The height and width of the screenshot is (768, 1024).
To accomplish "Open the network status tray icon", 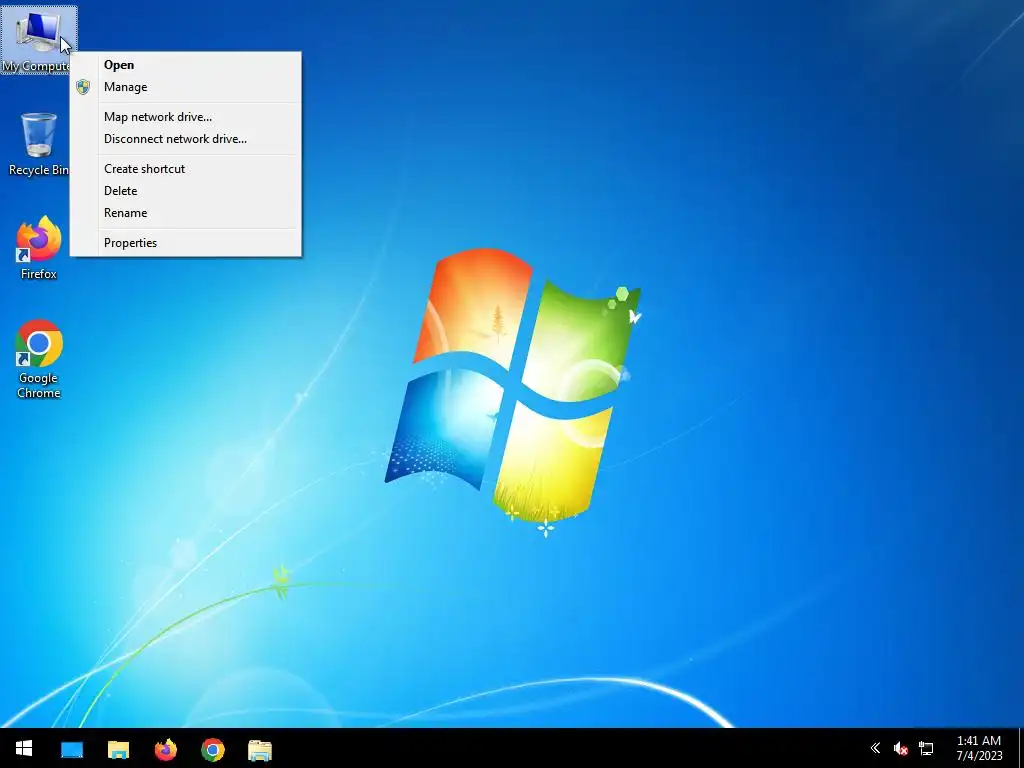I will (x=925, y=748).
